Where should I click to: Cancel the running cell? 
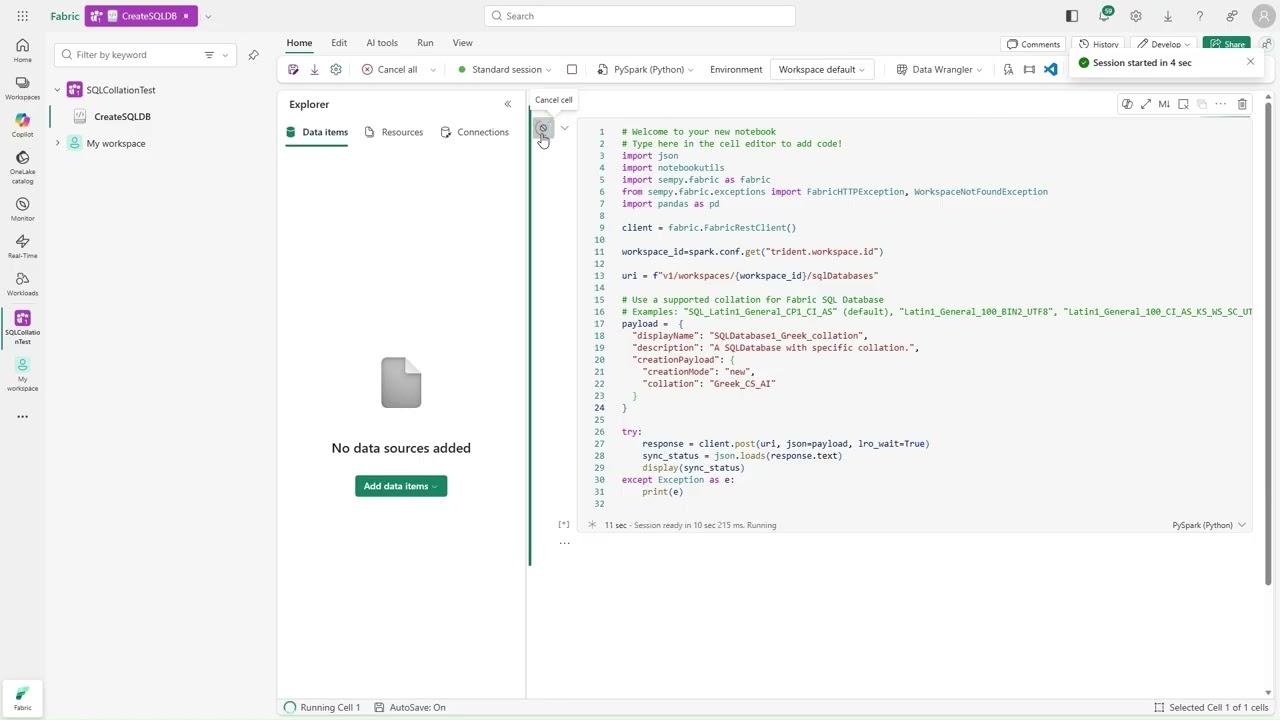pyautogui.click(x=543, y=128)
